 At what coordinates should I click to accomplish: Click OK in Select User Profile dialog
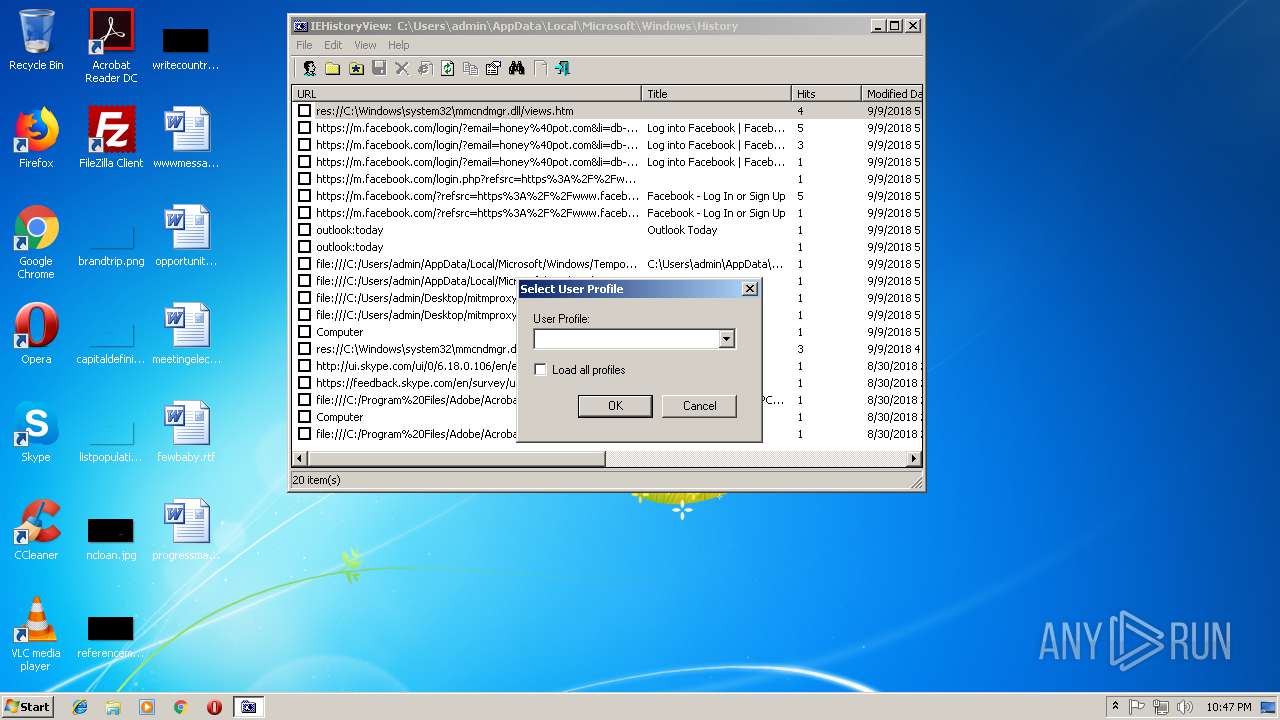pyautogui.click(x=615, y=406)
